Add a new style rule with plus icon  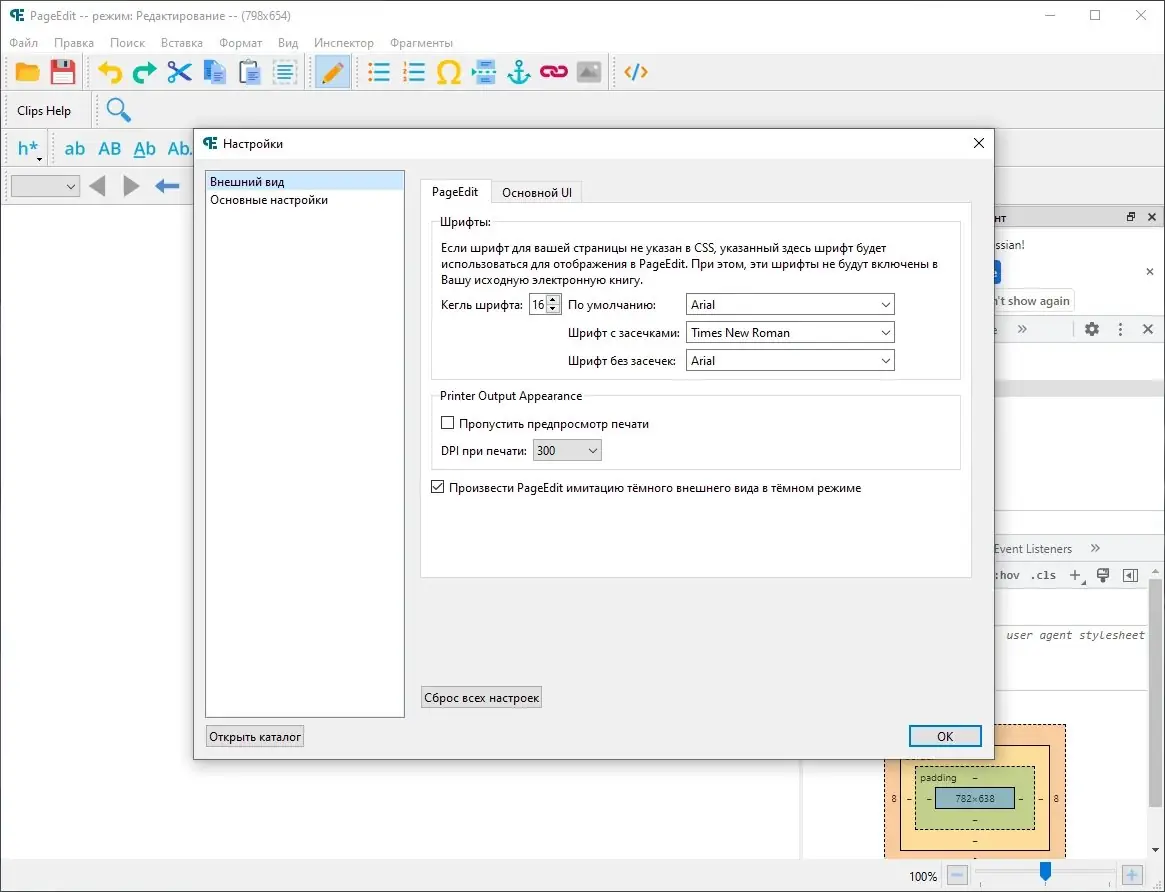1076,576
